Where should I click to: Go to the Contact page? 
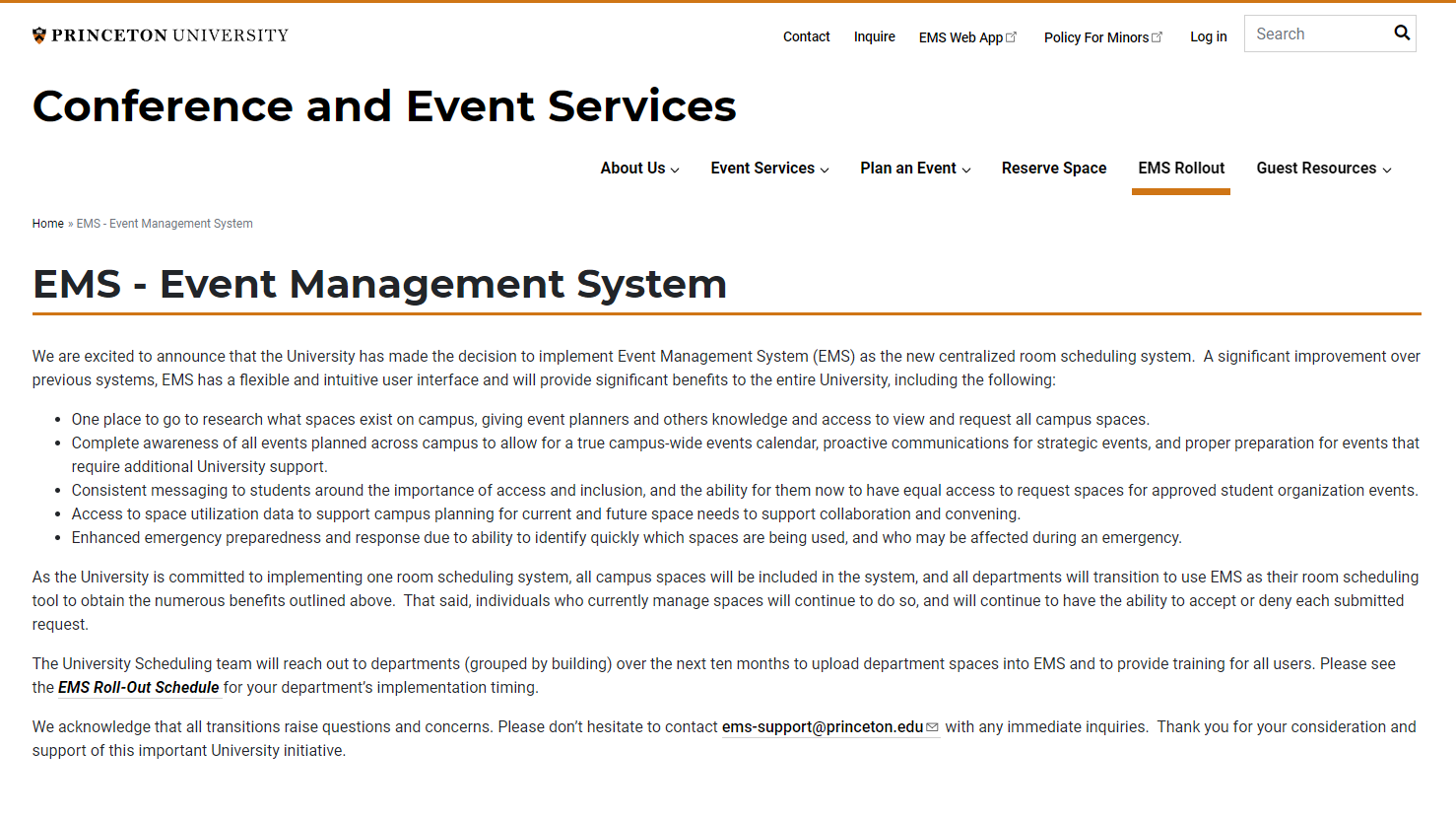pyautogui.click(x=807, y=36)
